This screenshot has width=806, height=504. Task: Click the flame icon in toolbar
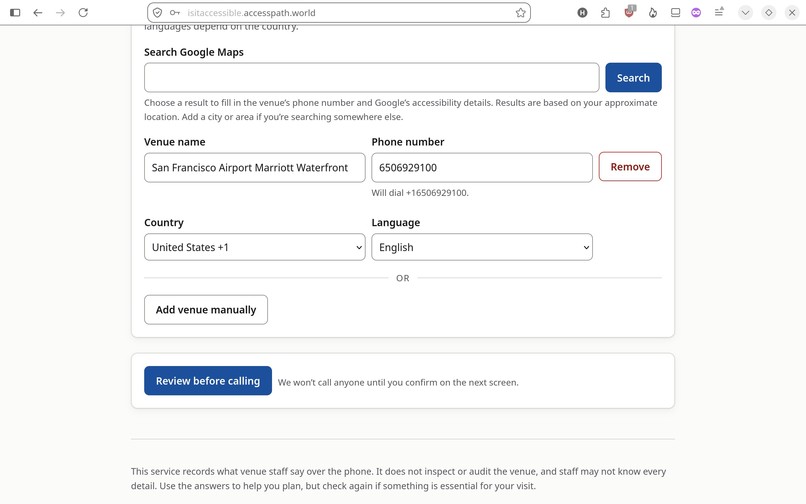[x=652, y=13]
